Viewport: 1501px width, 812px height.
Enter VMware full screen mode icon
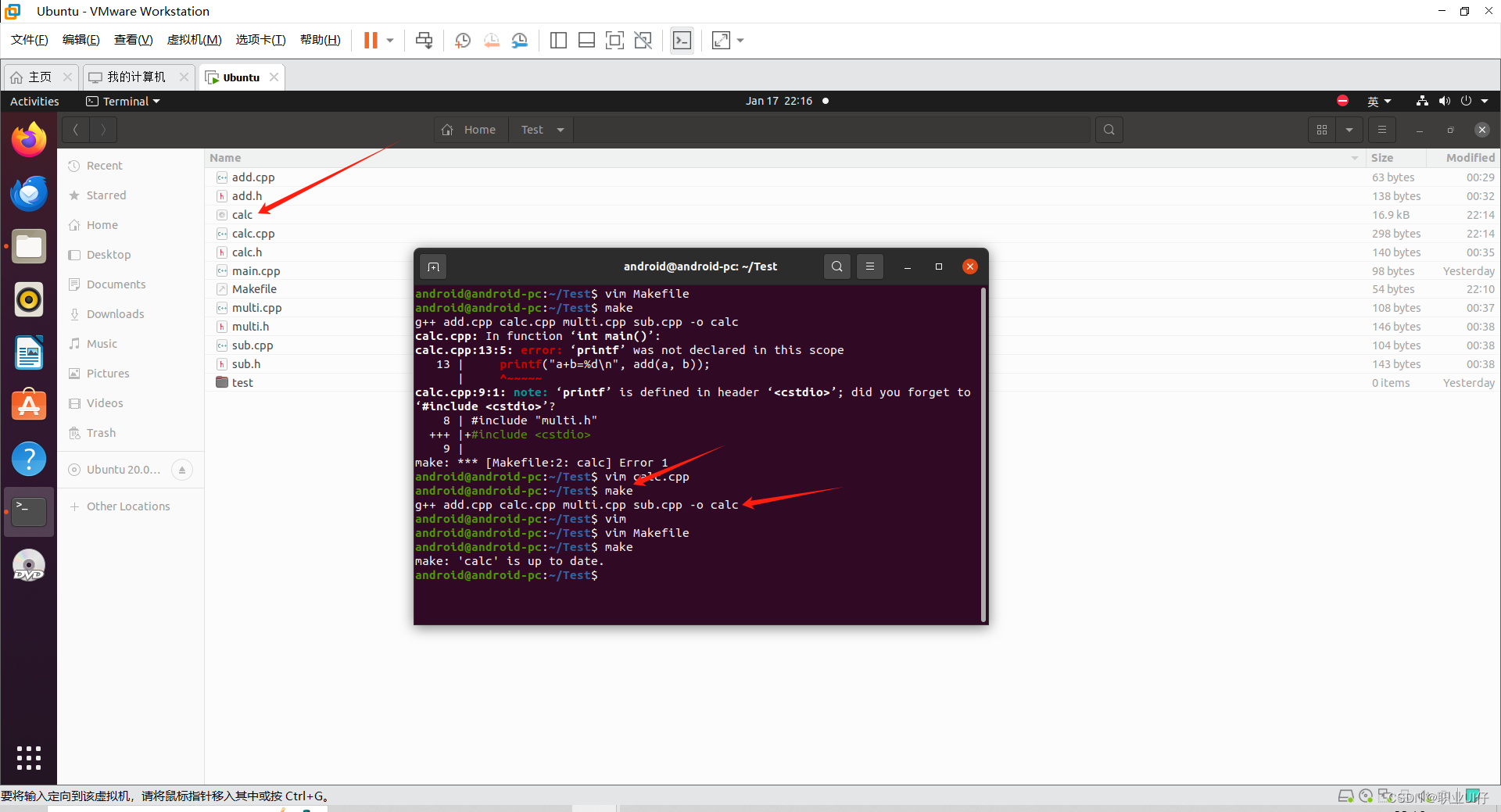tap(615, 40)
